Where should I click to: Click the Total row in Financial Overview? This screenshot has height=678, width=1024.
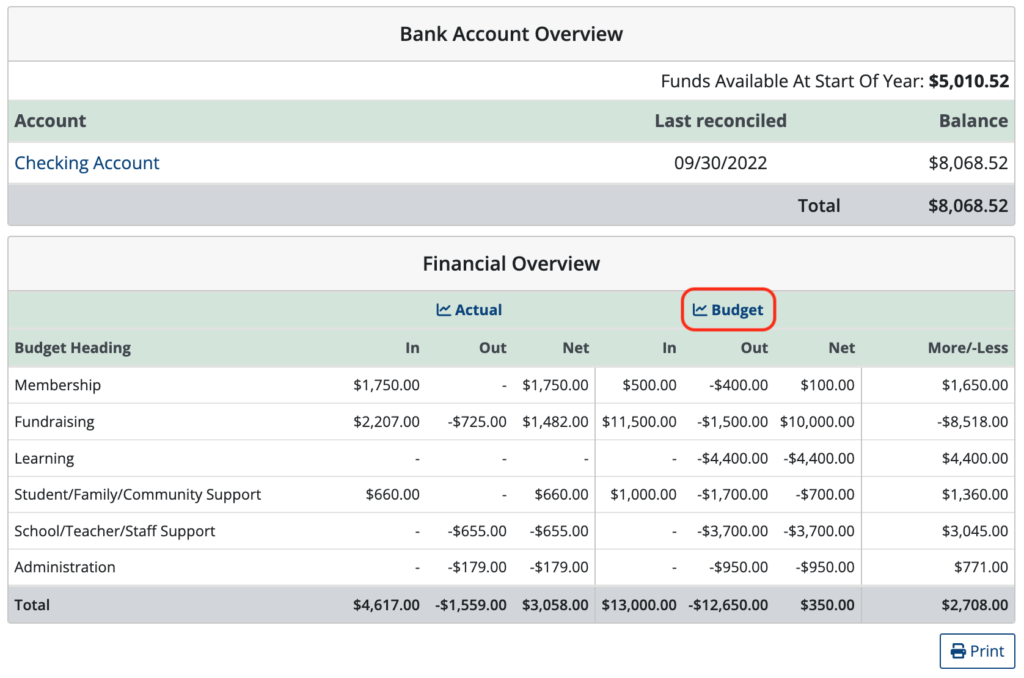(x=300, y=604)
